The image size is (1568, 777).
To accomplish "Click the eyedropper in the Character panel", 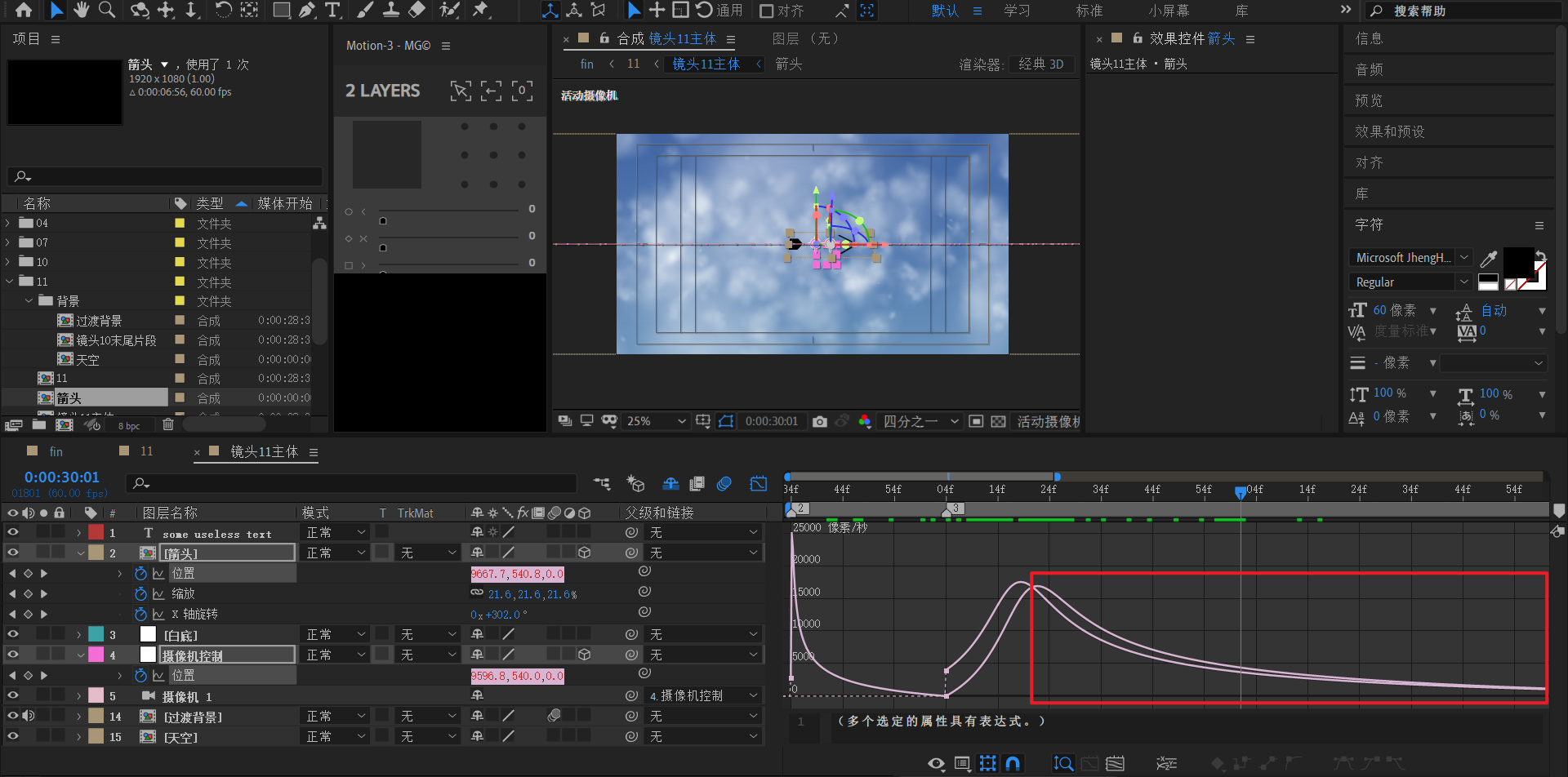I will [x=1489, y=258].
